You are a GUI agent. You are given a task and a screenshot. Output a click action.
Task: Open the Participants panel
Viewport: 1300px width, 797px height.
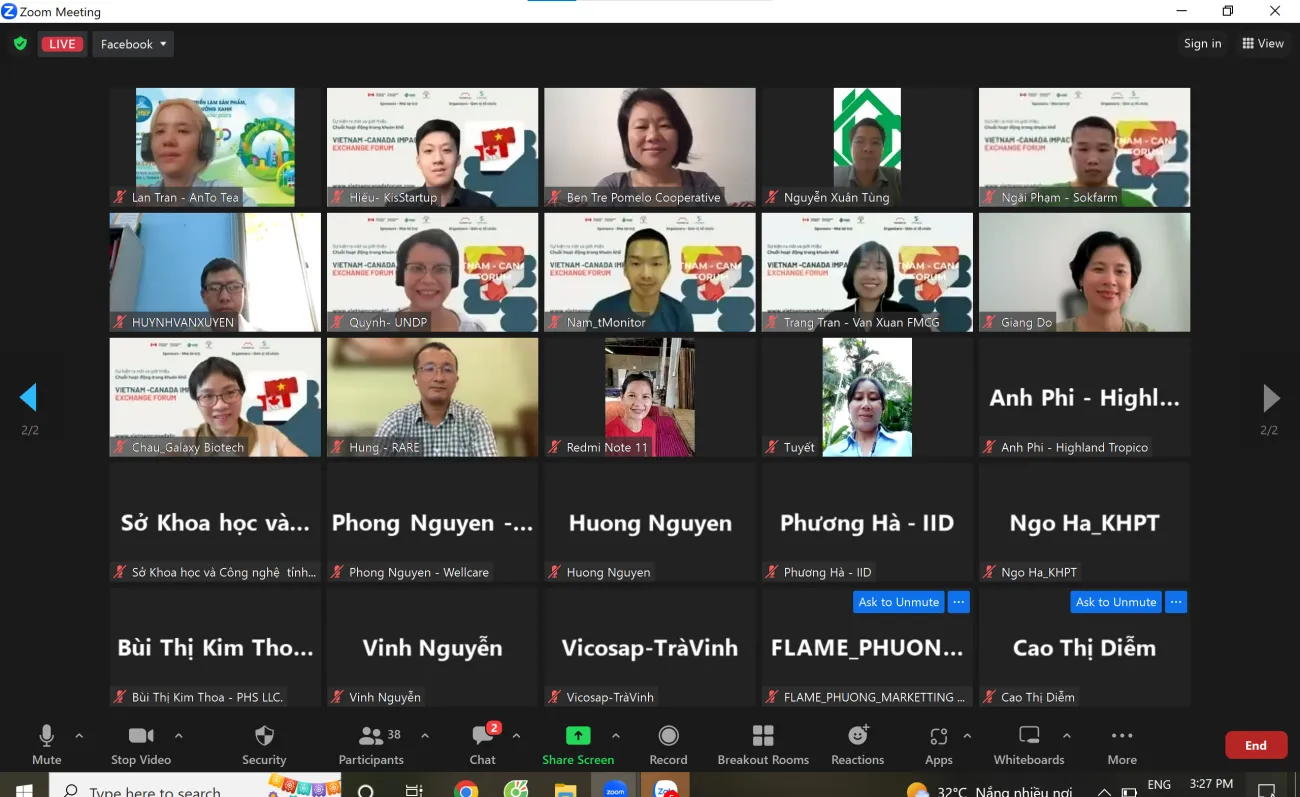pyautogui.click(x=371, y=745)
